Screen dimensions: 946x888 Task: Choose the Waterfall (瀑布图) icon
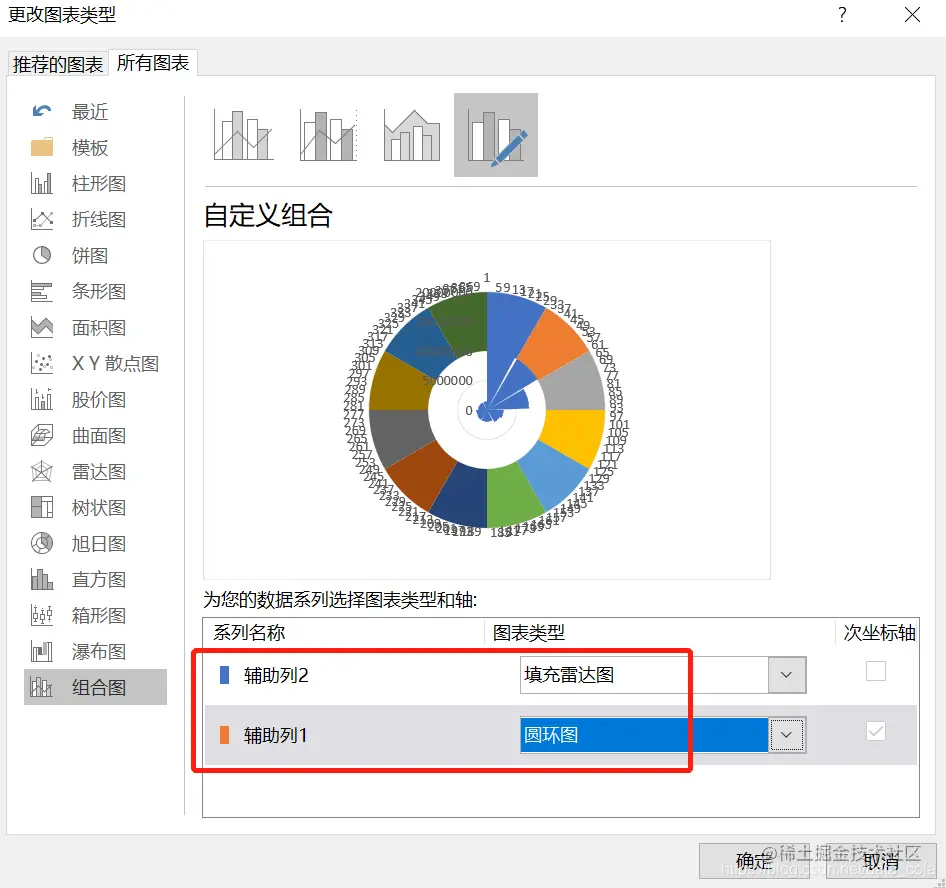pos(42,652)
